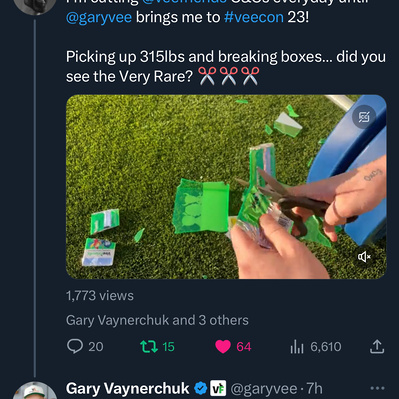Open Gary Vaynerchuk's profile name

[128, 388]
